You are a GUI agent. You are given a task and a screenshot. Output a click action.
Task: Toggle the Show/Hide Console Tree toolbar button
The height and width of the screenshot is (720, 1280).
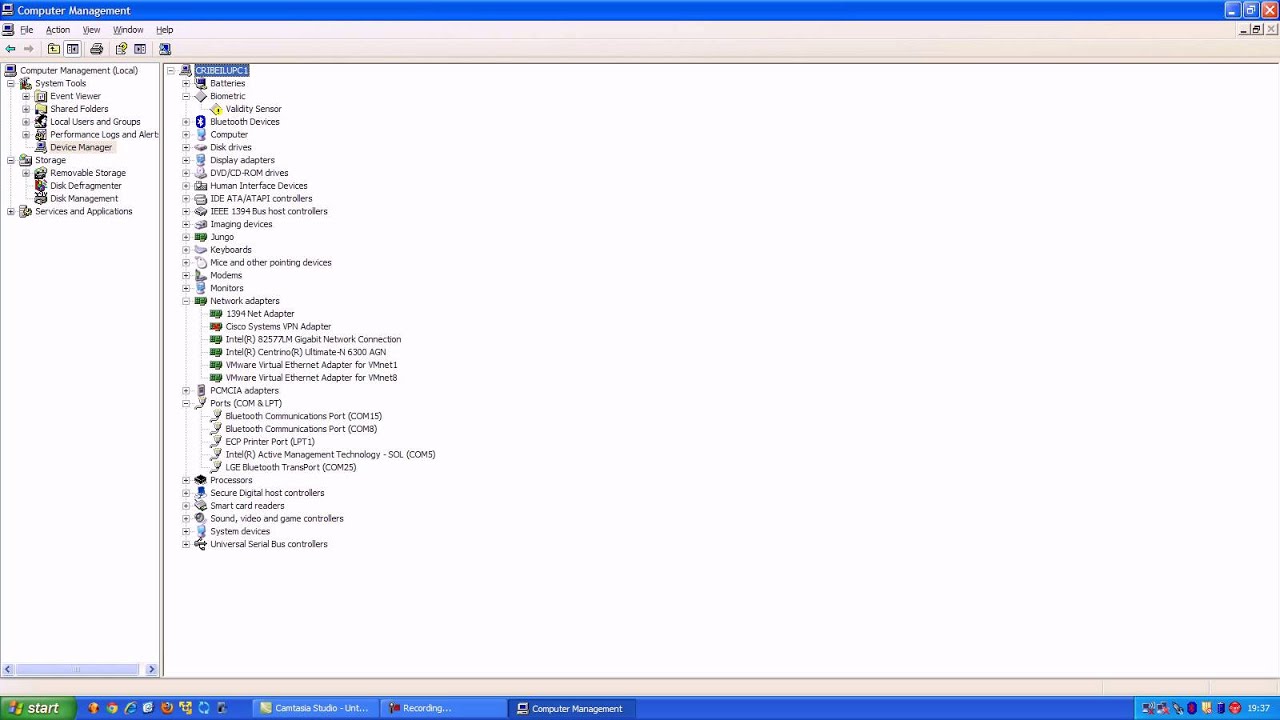(x=72, y=48)
